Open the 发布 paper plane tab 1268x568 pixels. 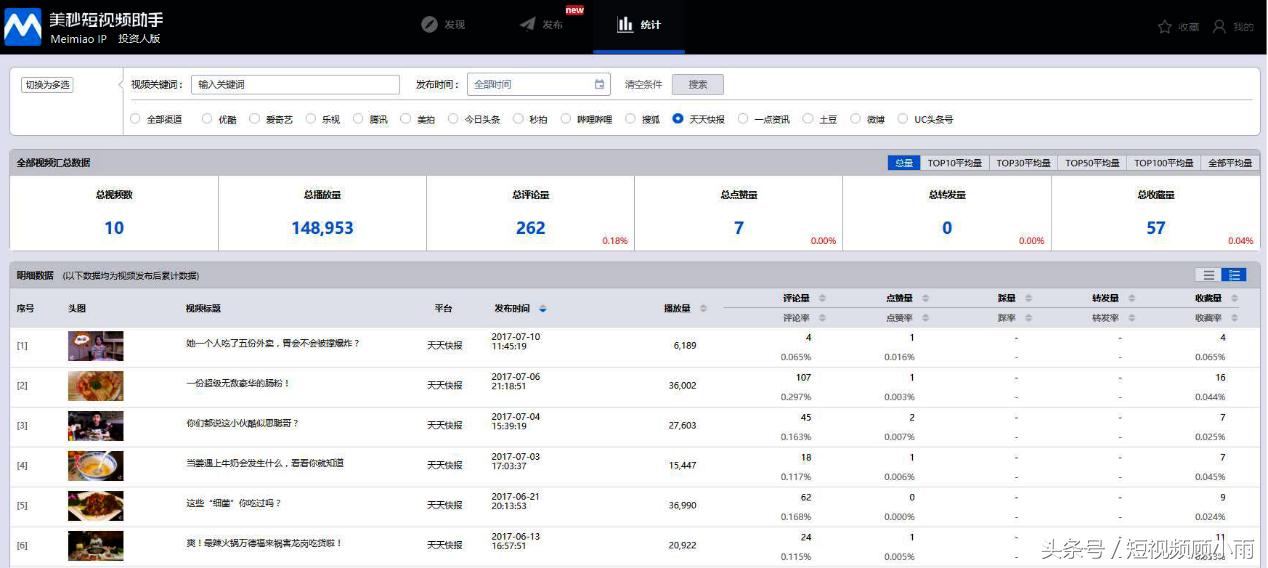527,25
